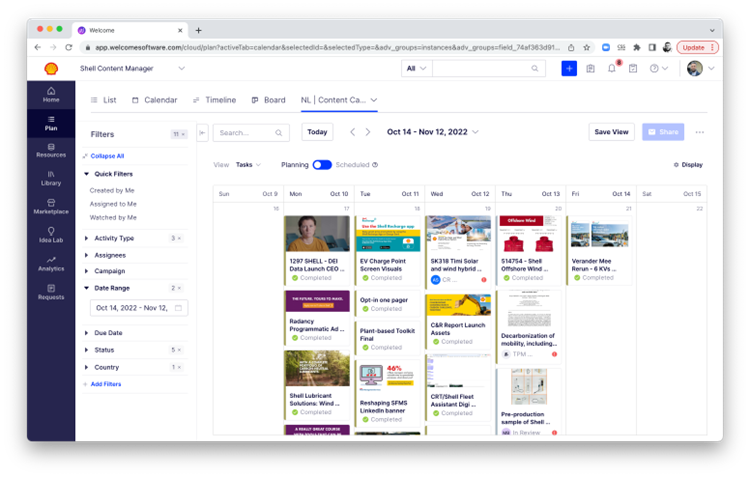Click the Collapse All link

[x=106, y=156]
